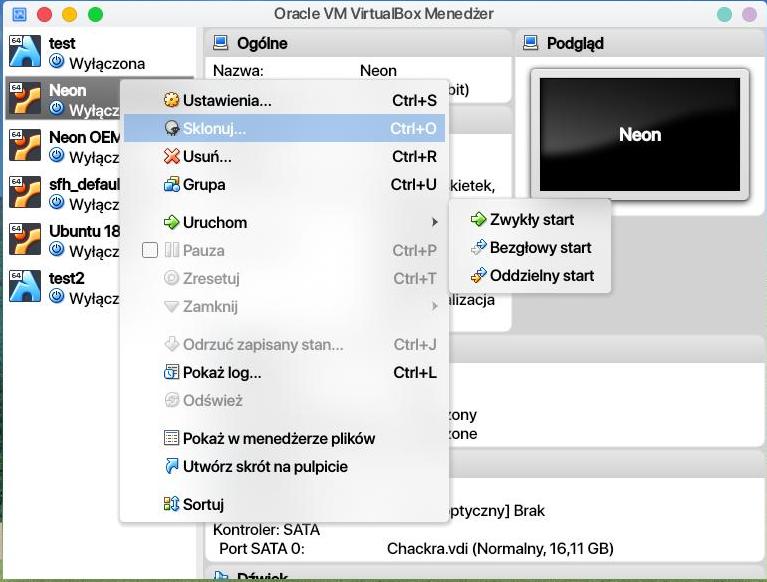Select Utwórz skrót na pulpicie

[284, 466]
